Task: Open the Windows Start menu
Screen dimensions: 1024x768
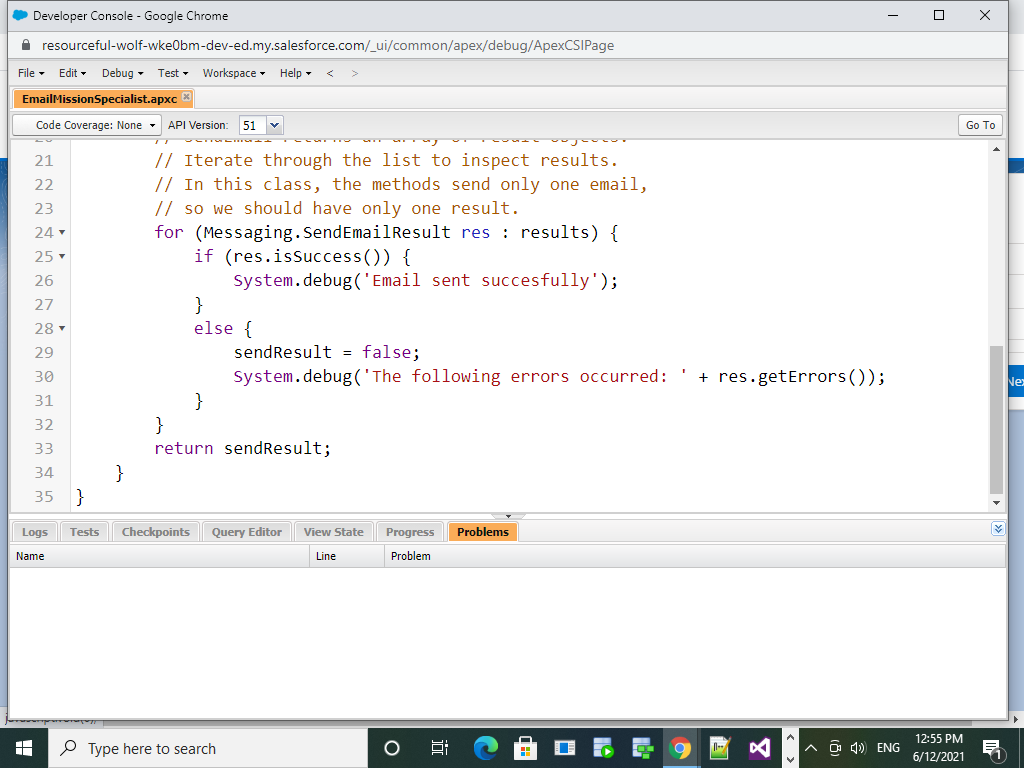Action: [22, 747]
